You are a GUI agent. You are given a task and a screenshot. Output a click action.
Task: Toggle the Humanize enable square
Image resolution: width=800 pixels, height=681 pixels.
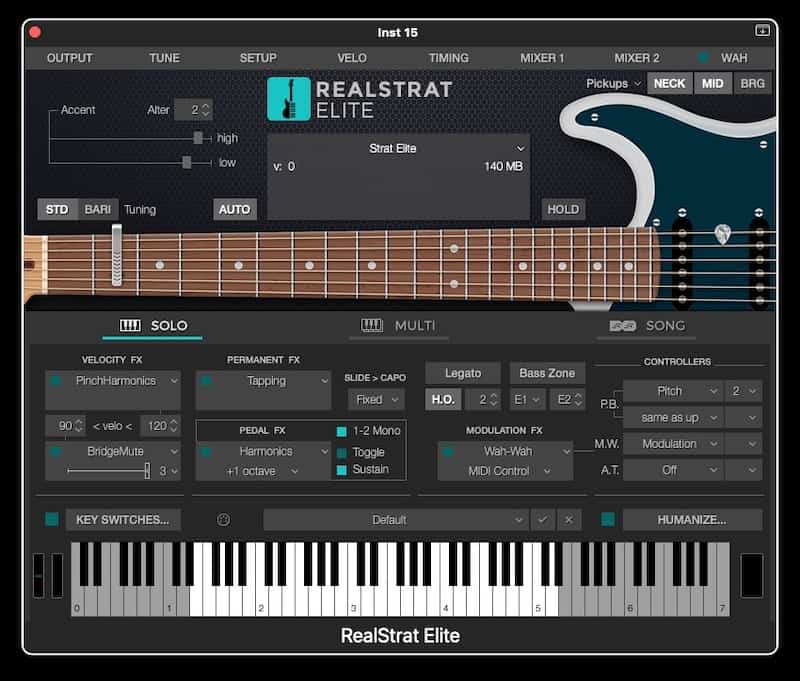[608, 519]
